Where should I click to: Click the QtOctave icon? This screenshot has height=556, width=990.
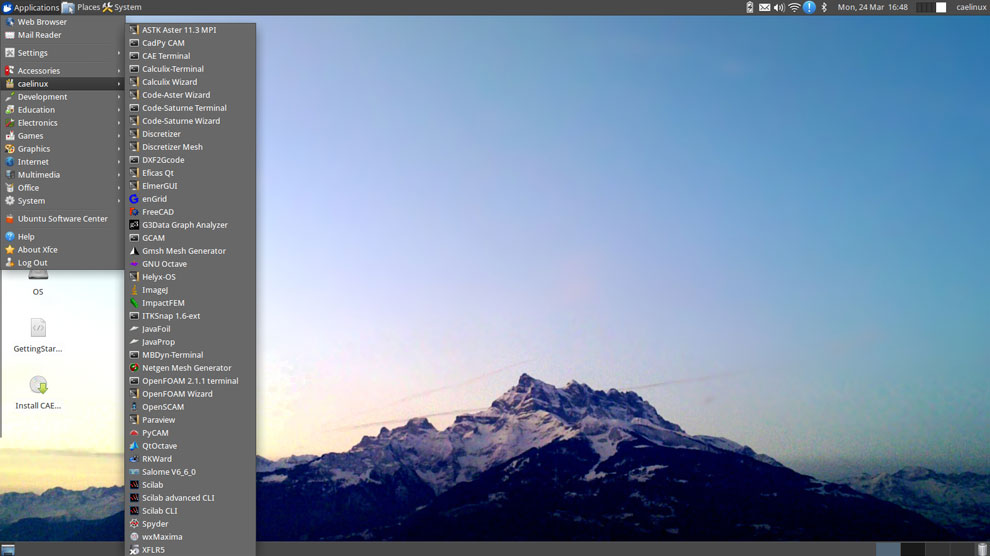tap(134, 446)
